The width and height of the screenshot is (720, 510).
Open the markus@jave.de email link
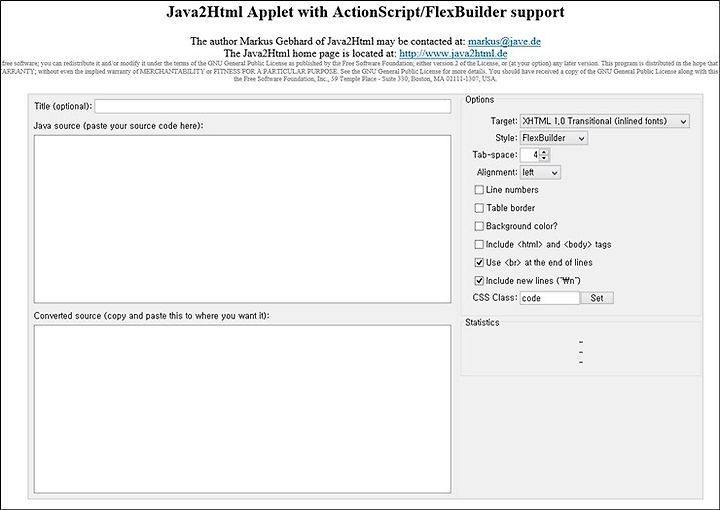click(x=504, y=41)
